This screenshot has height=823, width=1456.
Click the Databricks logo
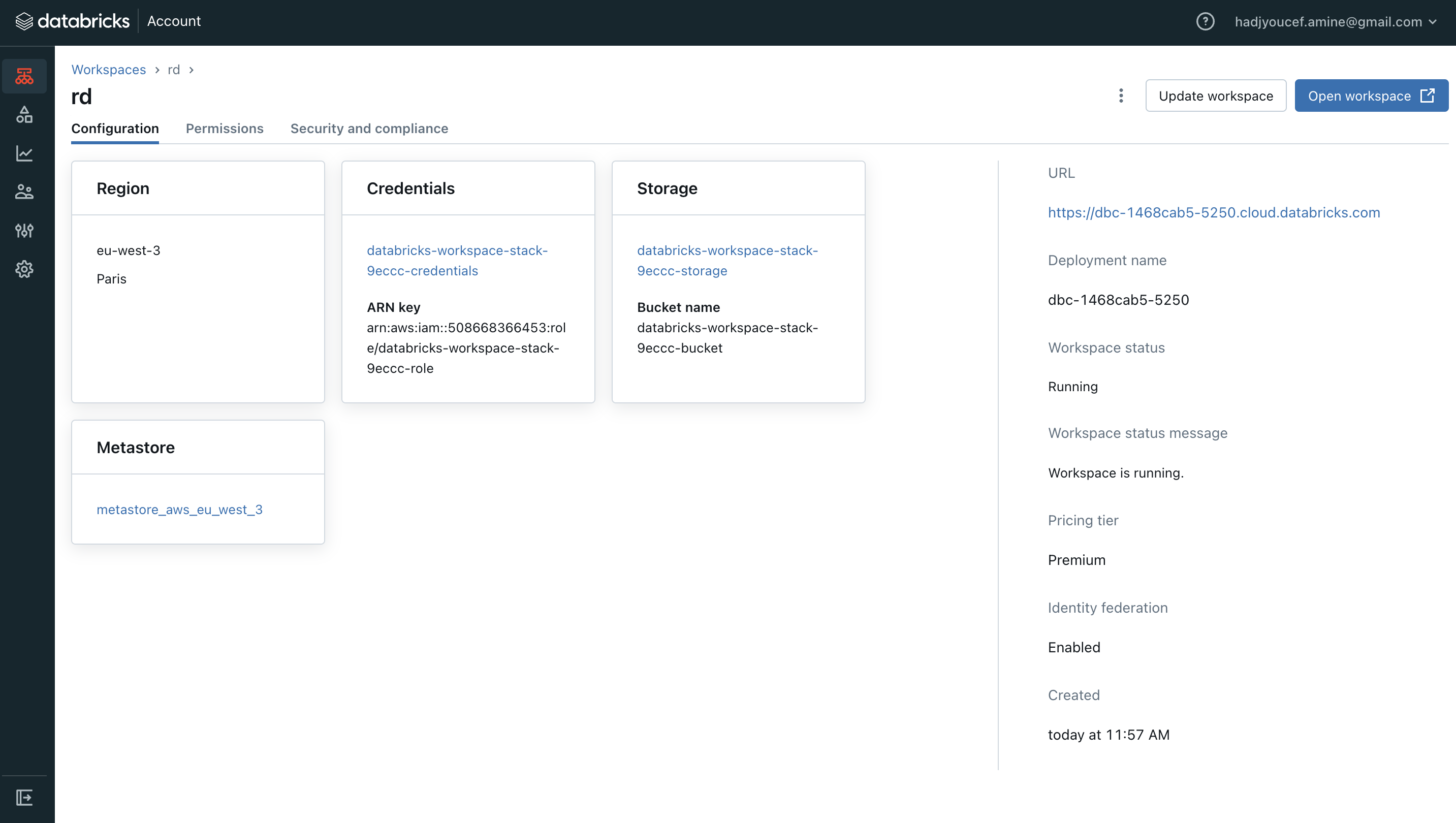[72, 21]
